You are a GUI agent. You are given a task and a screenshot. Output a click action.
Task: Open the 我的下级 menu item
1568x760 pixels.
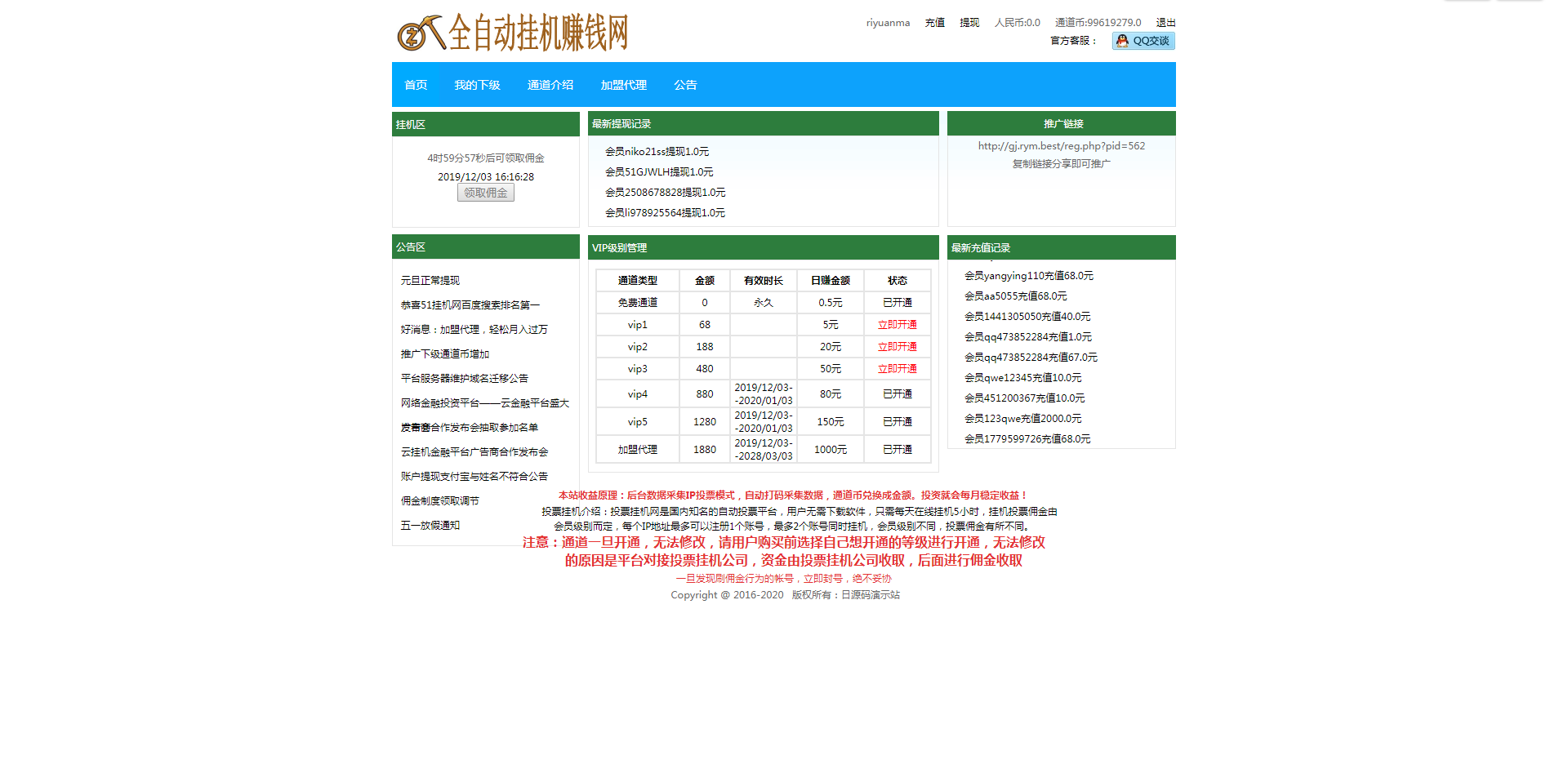point(477,84)
